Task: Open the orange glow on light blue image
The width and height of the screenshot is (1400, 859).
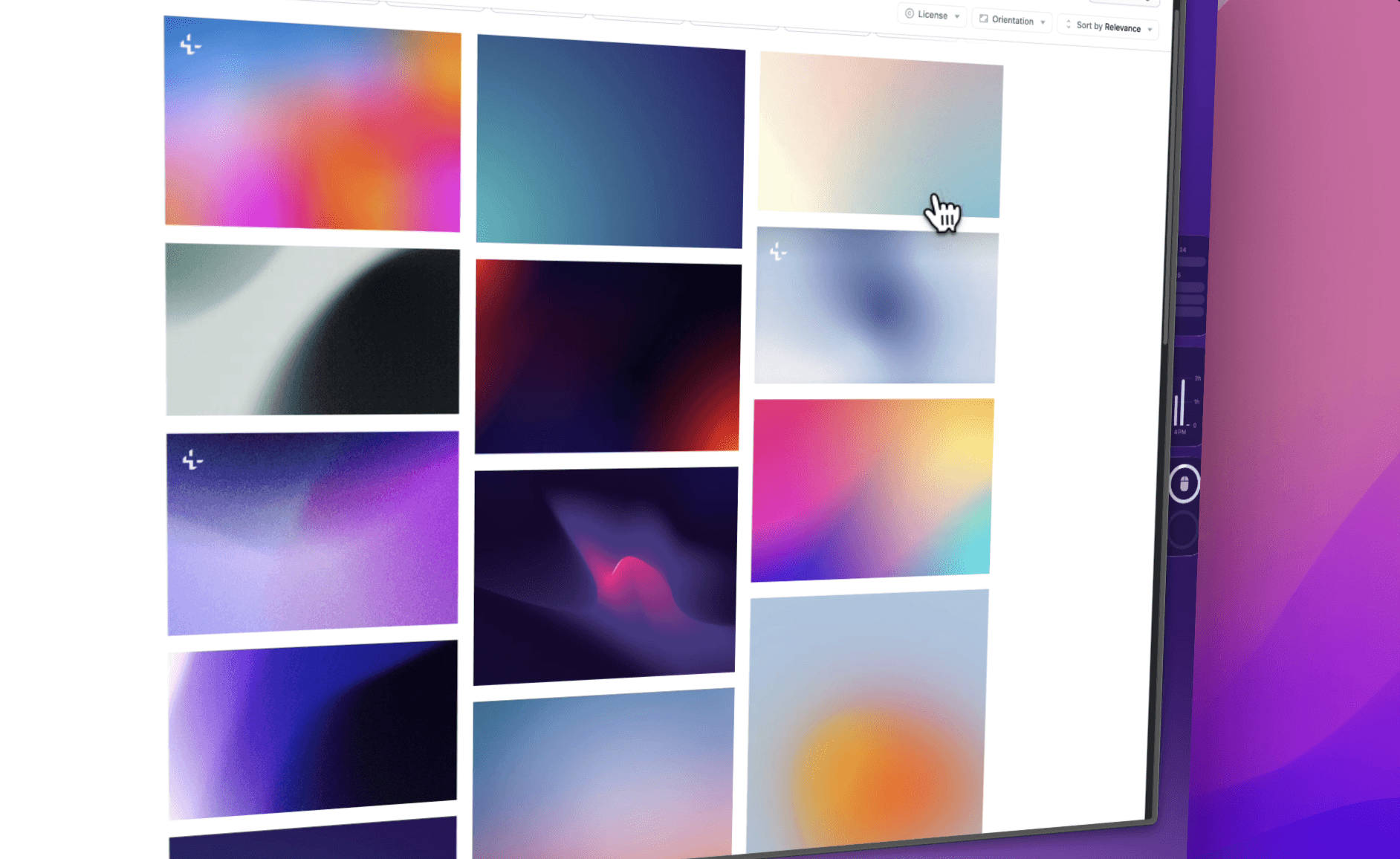Action: click(866, 721)
